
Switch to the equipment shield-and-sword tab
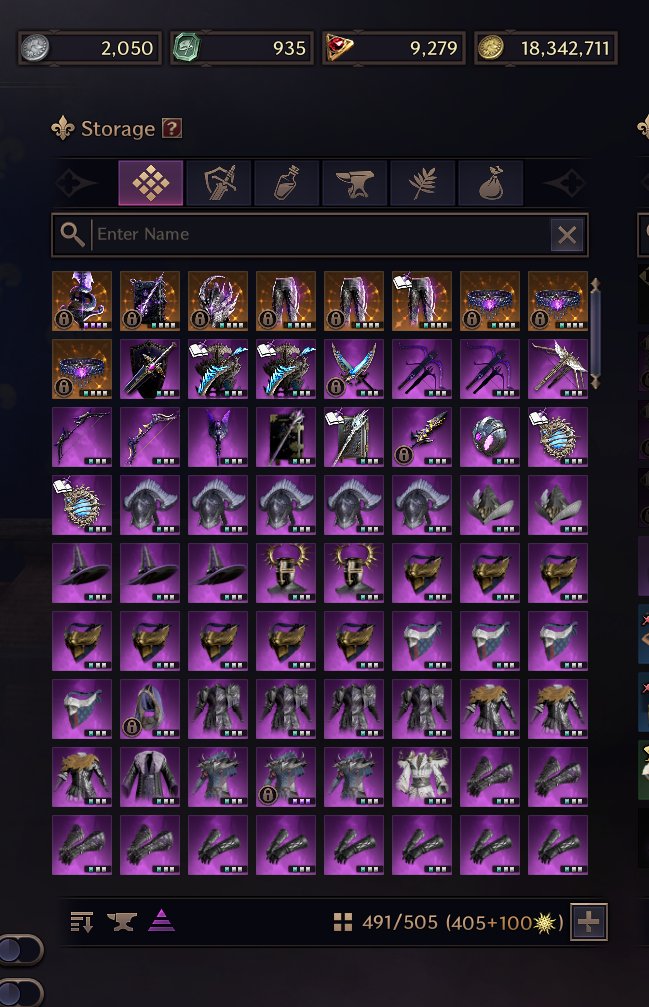click(x=219, y=183)
